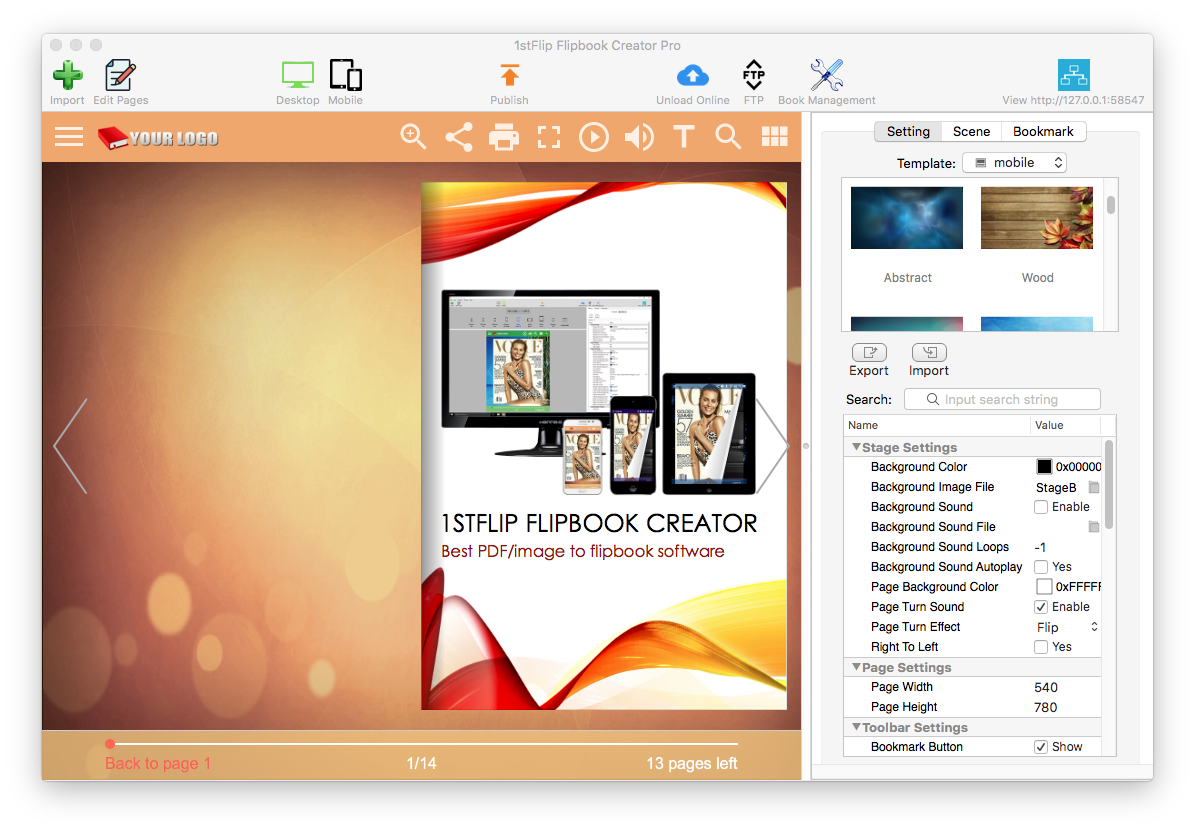The width and height of the screenshot is (1195, 831).
Task: Go to previous page with left arrow
Action: tap(71, 447)
